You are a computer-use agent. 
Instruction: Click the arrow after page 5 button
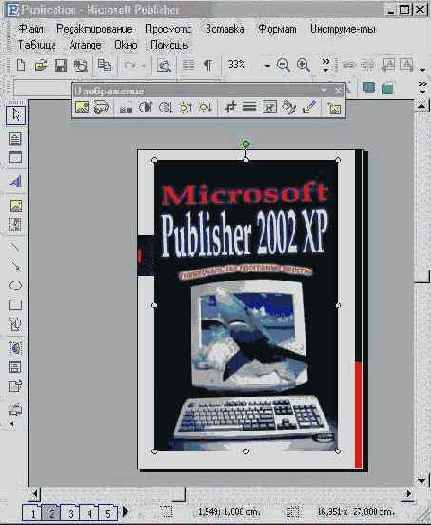tap(125, 512)
